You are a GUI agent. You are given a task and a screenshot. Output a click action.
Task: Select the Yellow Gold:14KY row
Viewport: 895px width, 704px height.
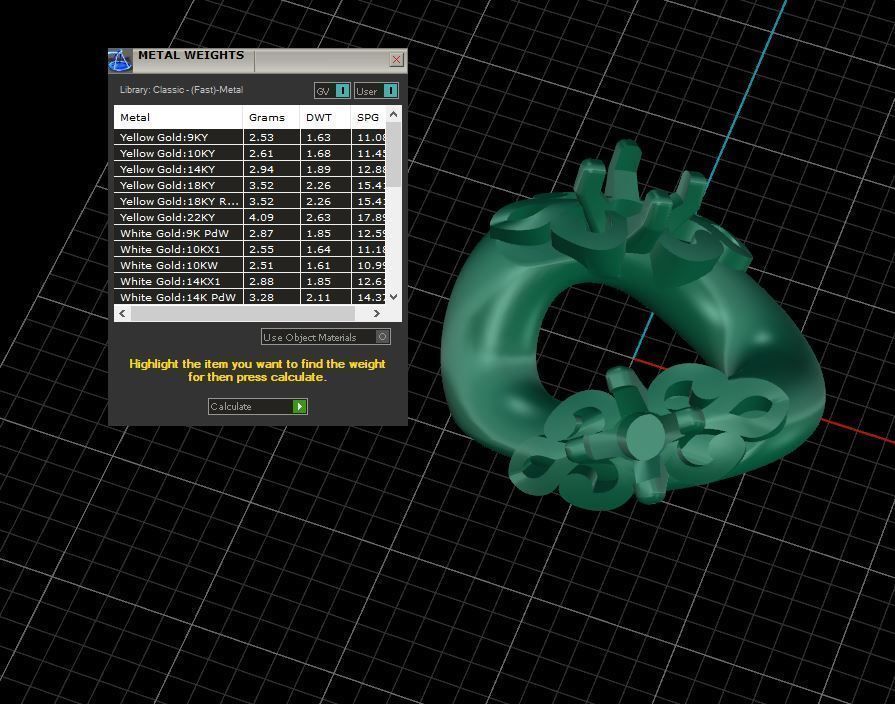click(250, 169)
